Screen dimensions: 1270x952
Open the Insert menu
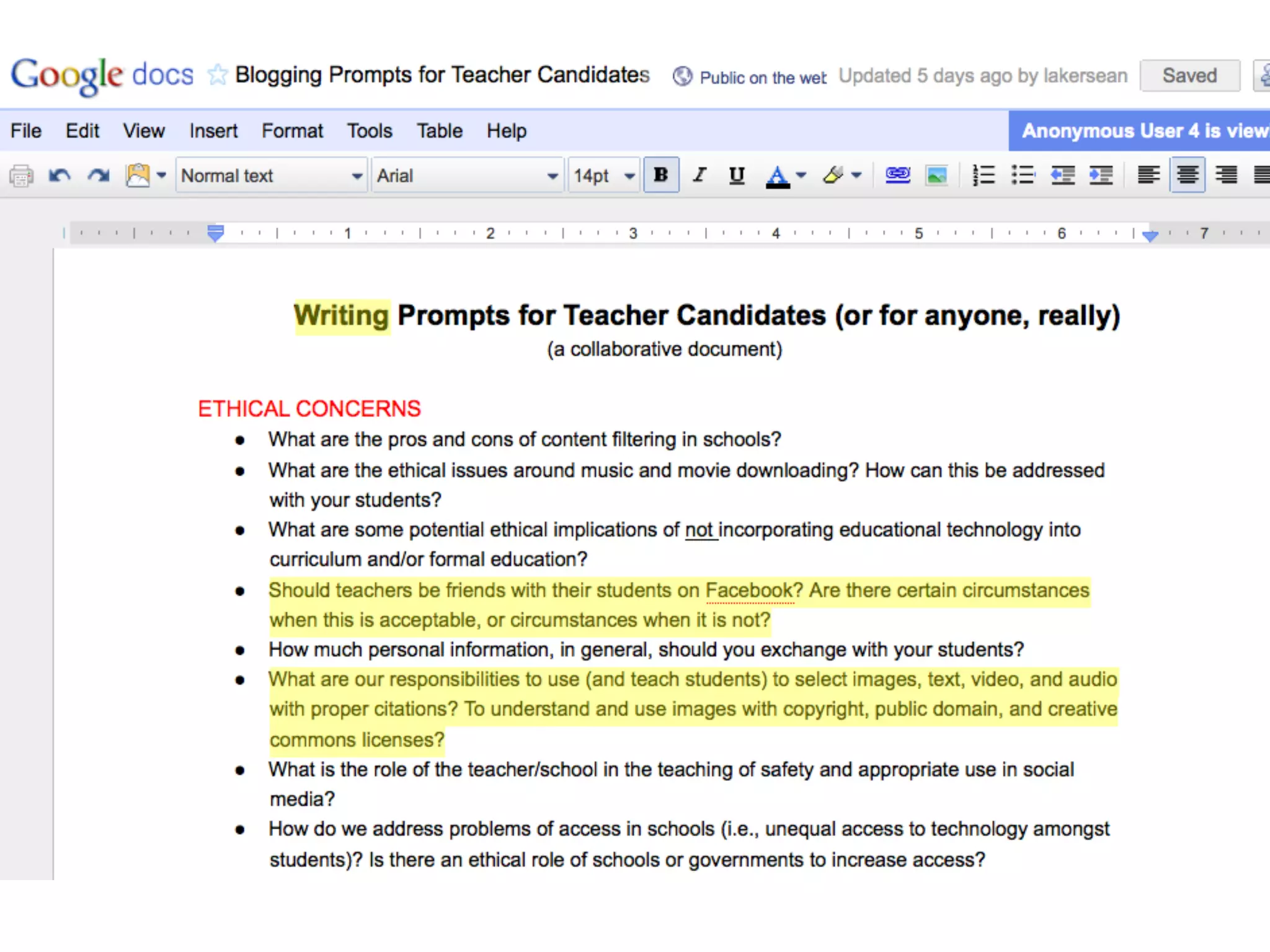tap(213, 131)
